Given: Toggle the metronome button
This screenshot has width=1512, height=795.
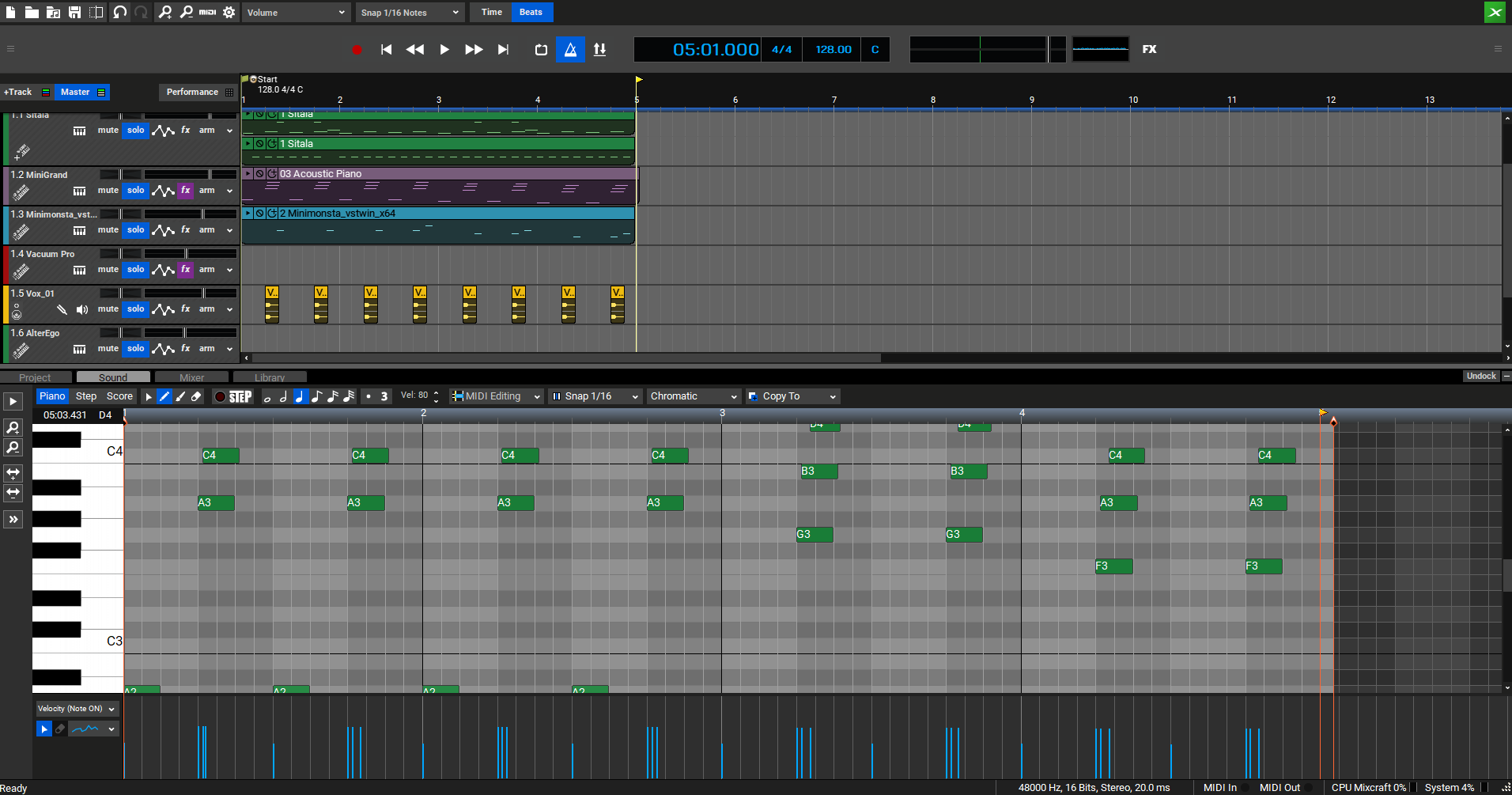Looking at the screenshot, I should [570, 50].
